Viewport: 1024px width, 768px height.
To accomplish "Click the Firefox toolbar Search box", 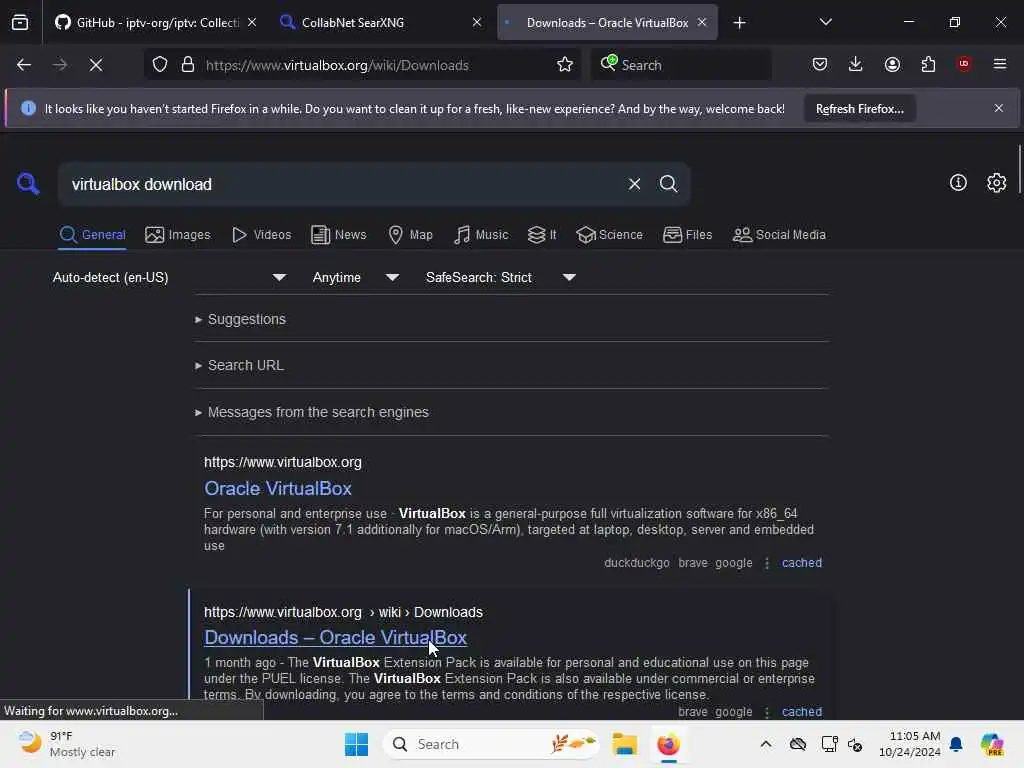I will point(681,65).
